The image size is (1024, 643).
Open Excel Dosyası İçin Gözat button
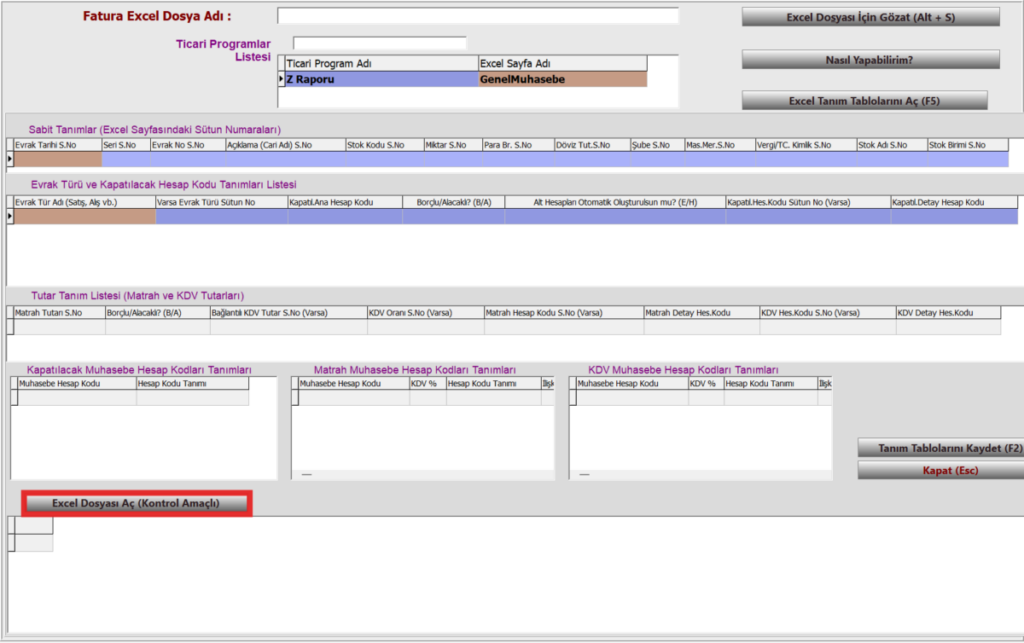click(x=871, y=18)
